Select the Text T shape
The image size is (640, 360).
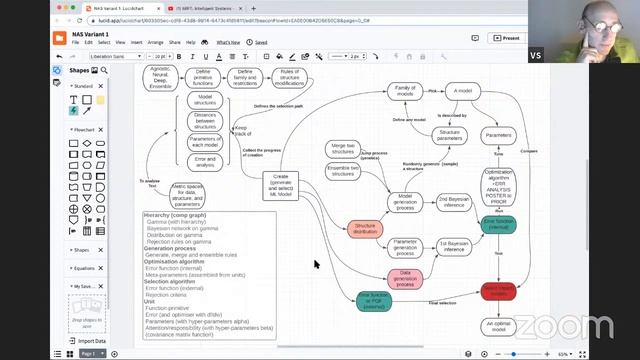coord(73,100)
